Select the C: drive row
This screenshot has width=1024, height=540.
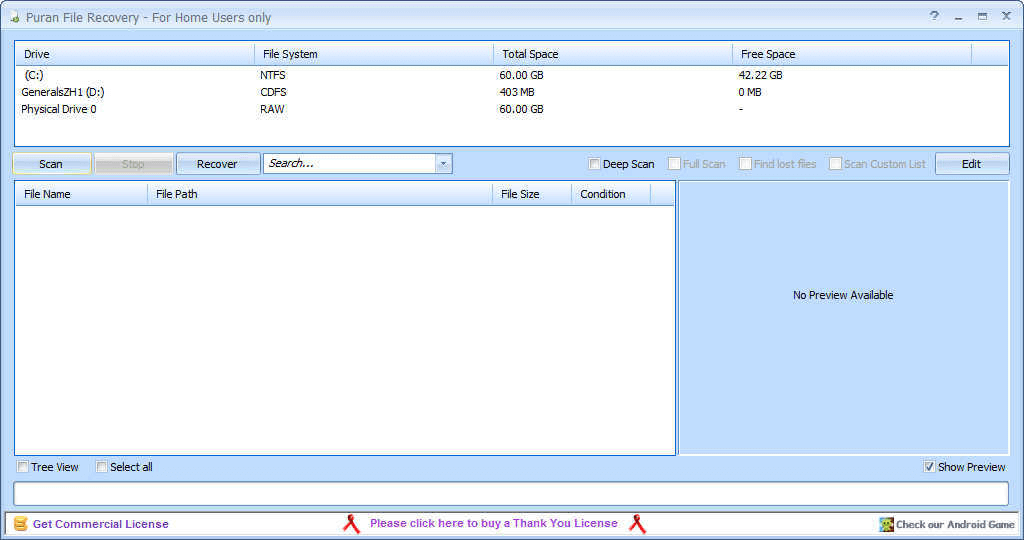click(x=35, y=75)
